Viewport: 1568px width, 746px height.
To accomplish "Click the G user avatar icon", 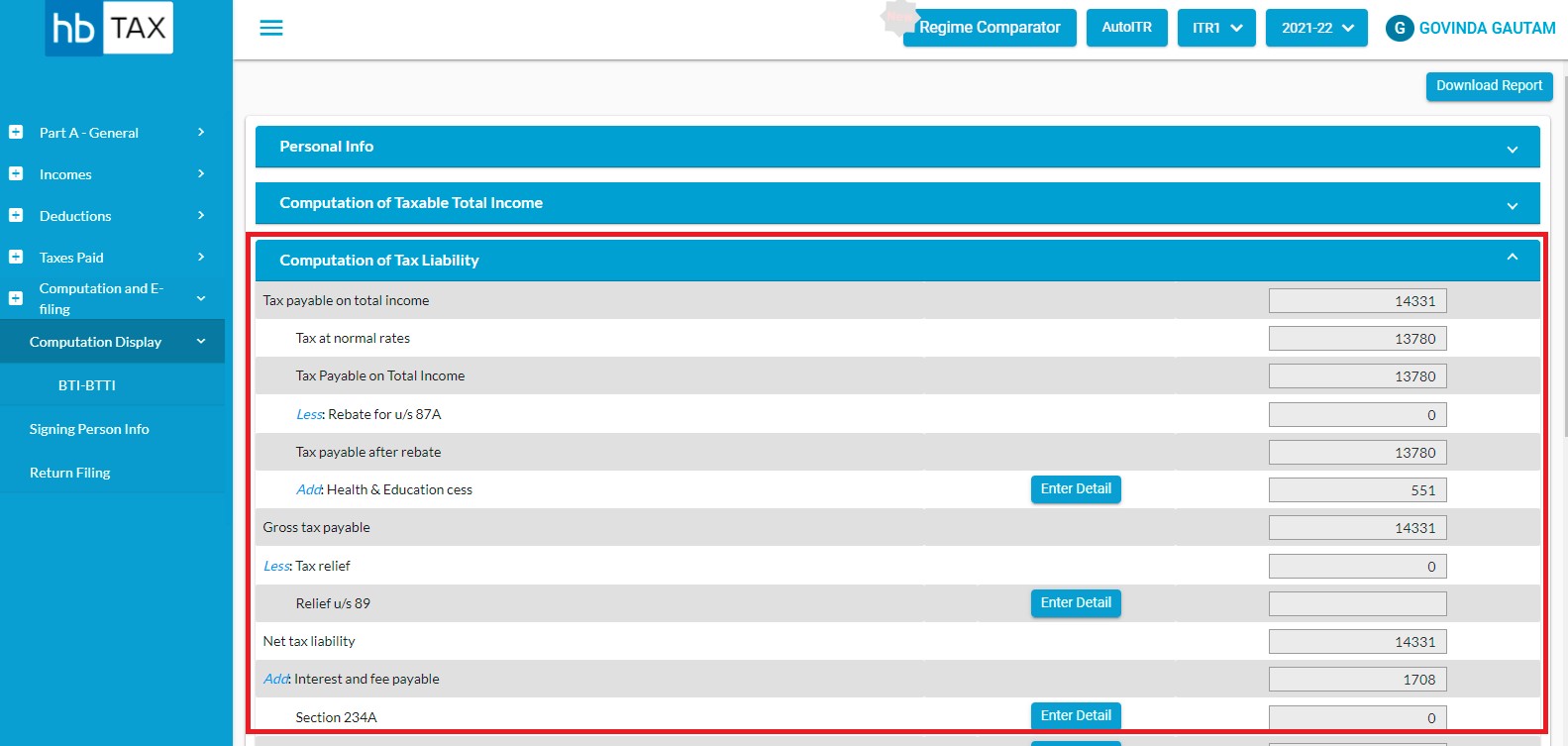I will (1400, 28).
